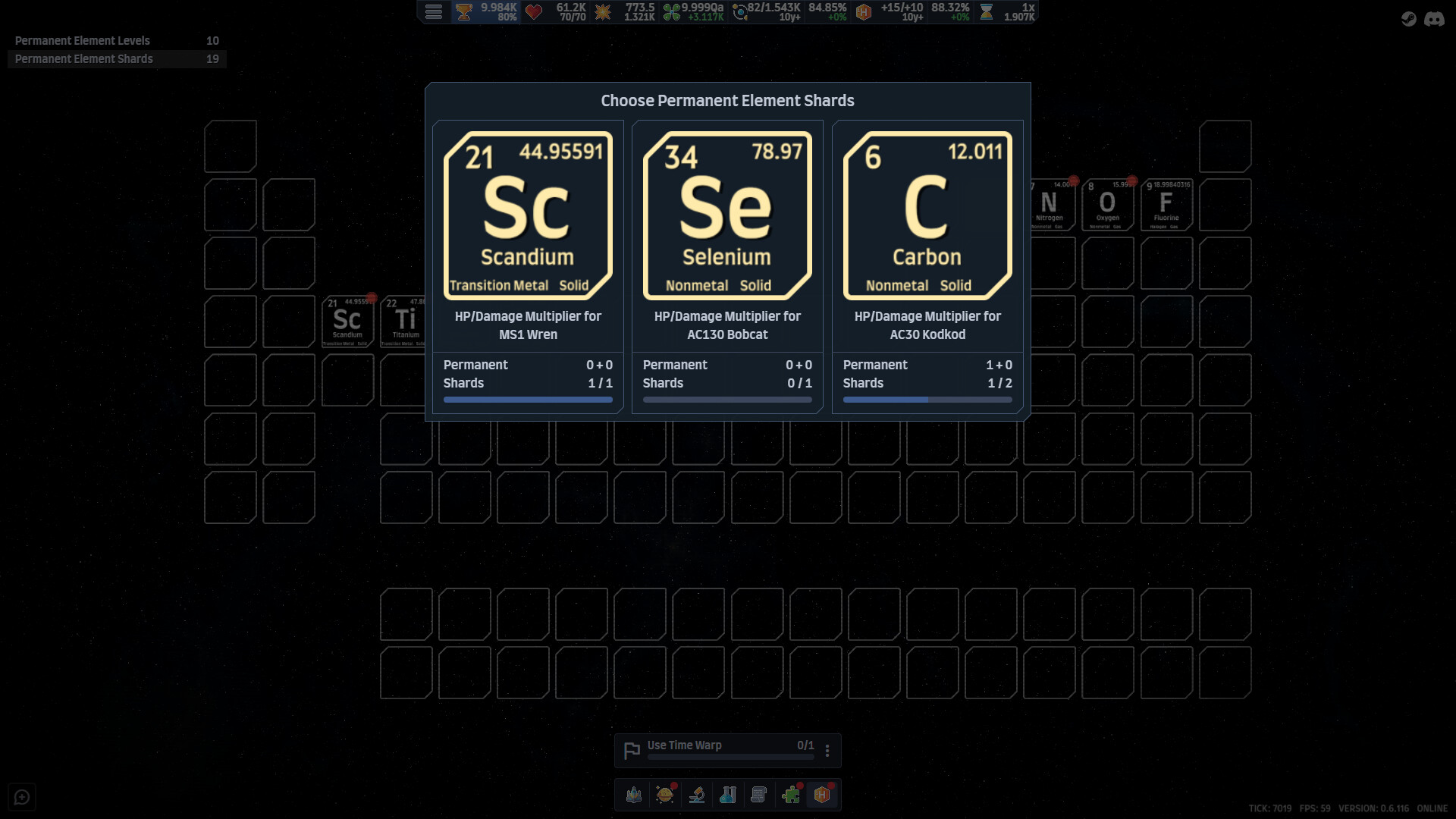This screenshot has width=1456, height=819.
Task: Click the hourglass time icon
Action: click(986, 12)
